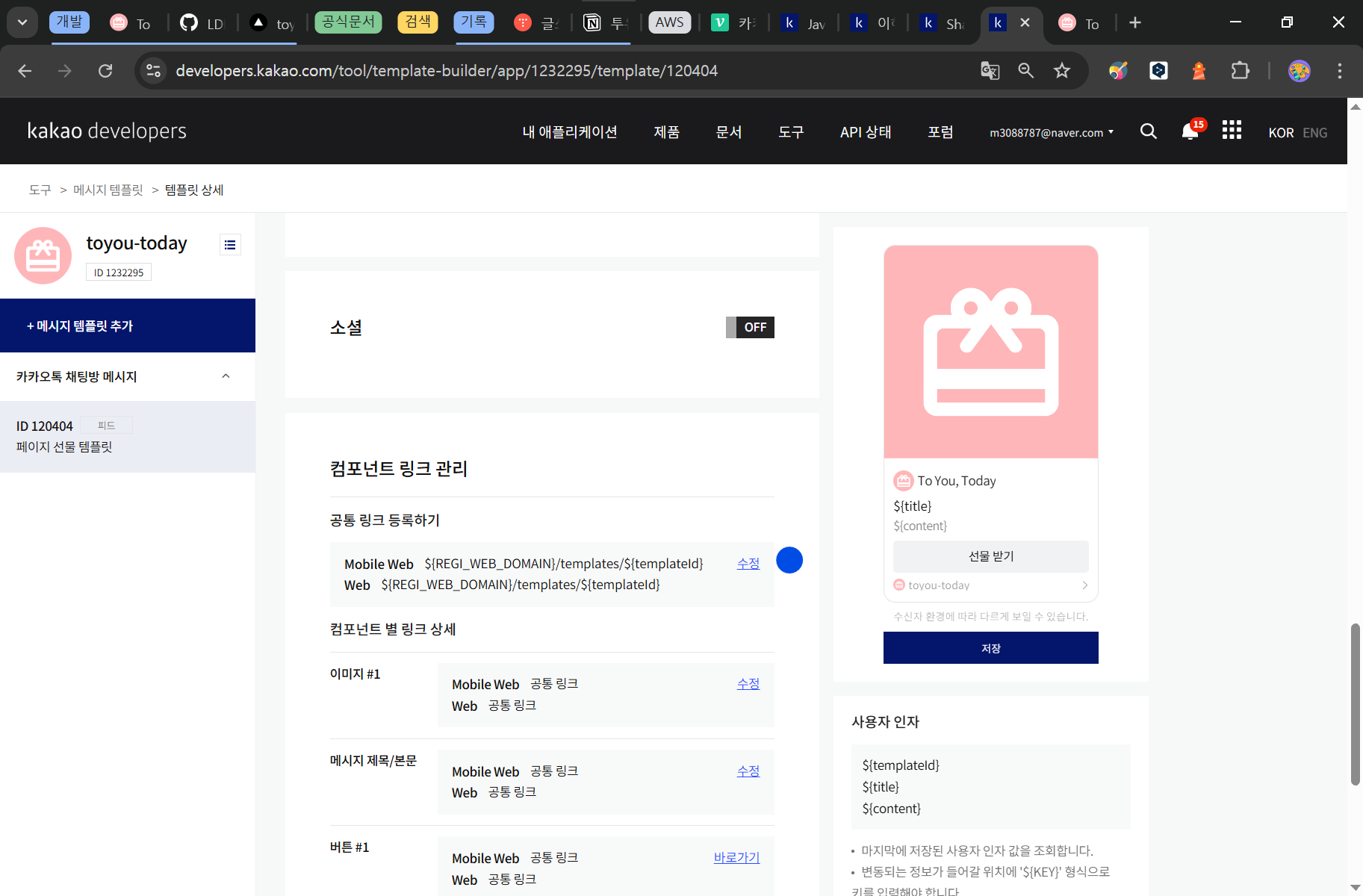Open the 도구 menu
This screenshot has width=1363, height=896.
(x=791, y=132)
